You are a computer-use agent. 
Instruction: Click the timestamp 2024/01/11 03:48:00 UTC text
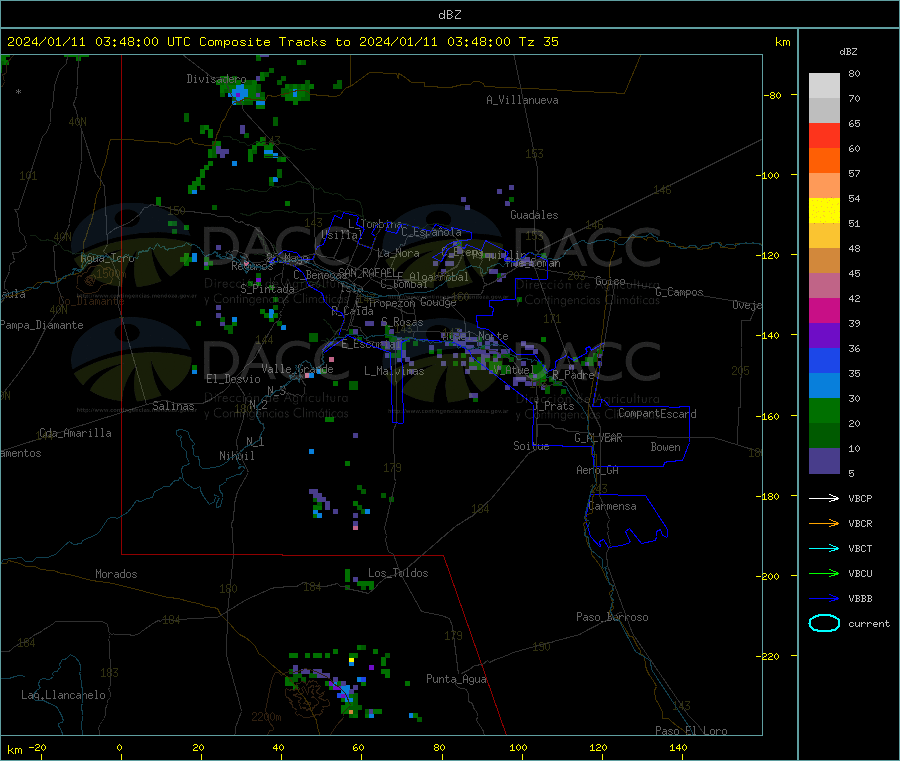(98, 42)
